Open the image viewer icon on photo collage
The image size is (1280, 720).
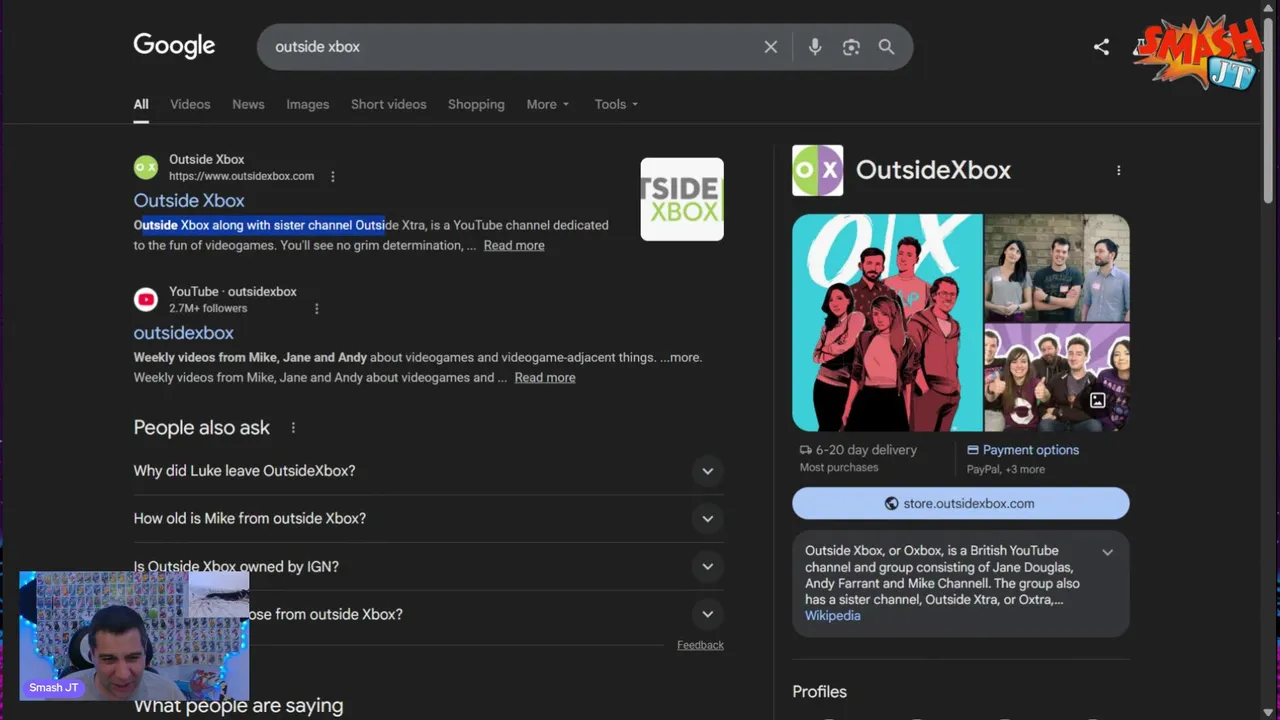(1097, 401)
